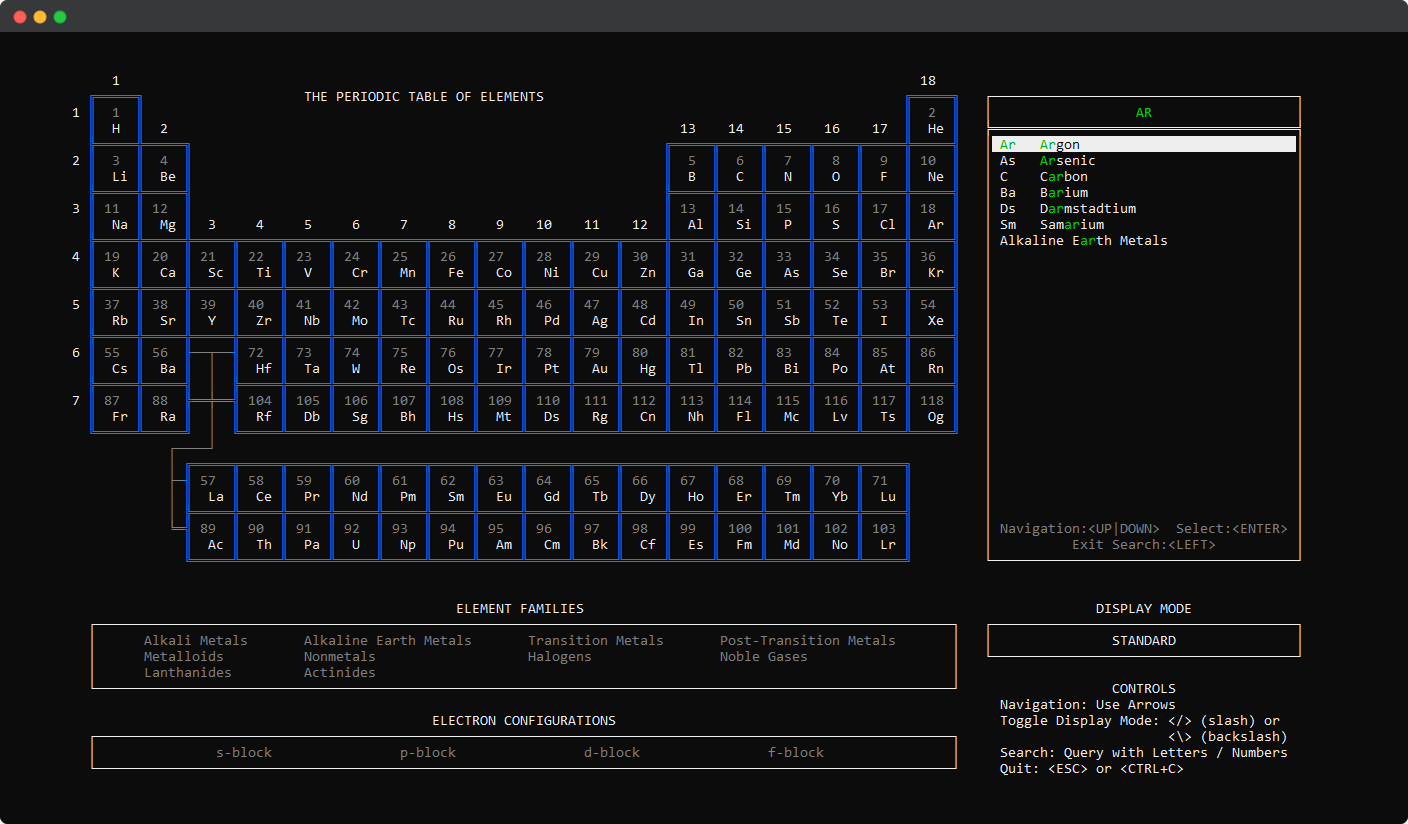Viewport: 1408px width, 824px height.
Task: Select Hydrogen from the periodic table
Action: click(x=115, y=120)
